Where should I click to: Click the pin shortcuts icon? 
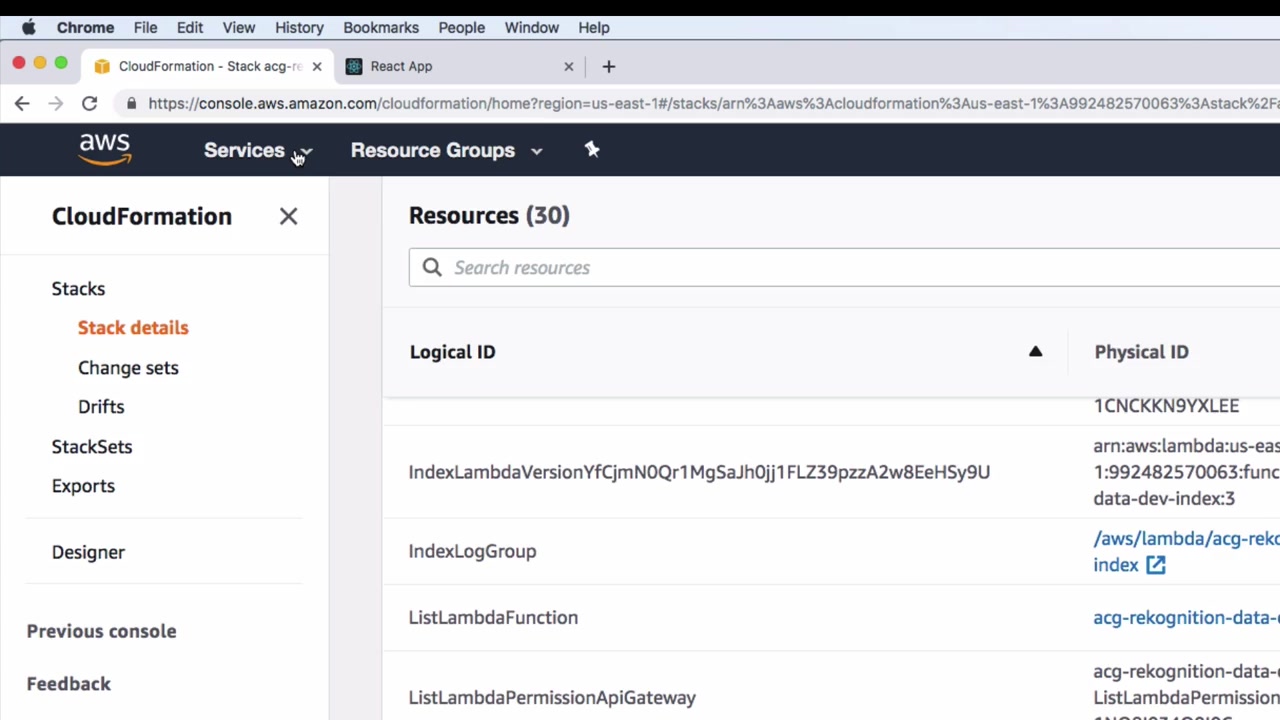coord(592,150)
